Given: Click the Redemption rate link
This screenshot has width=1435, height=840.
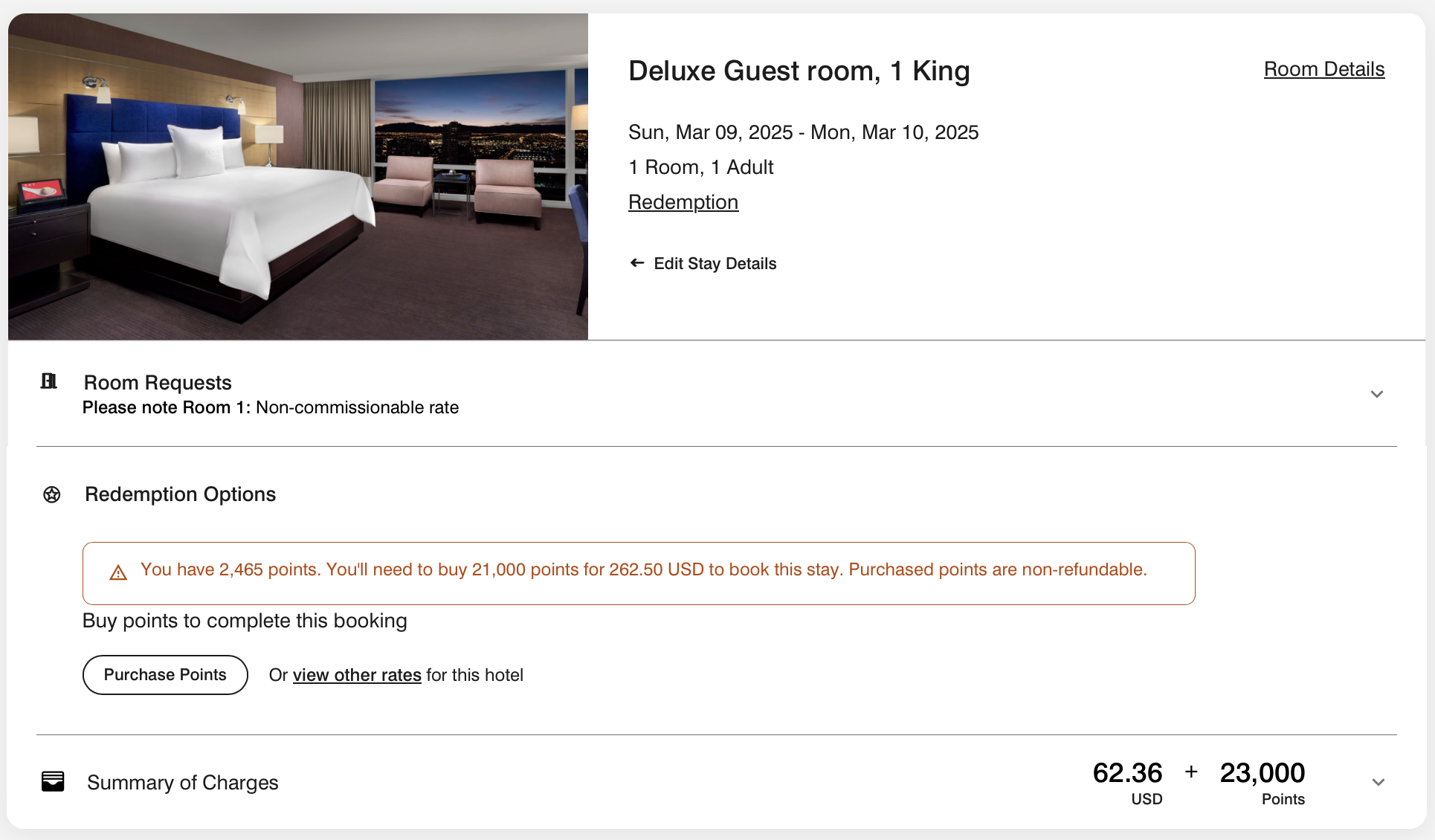Looking at the screenshot, I should pos(683,202).
